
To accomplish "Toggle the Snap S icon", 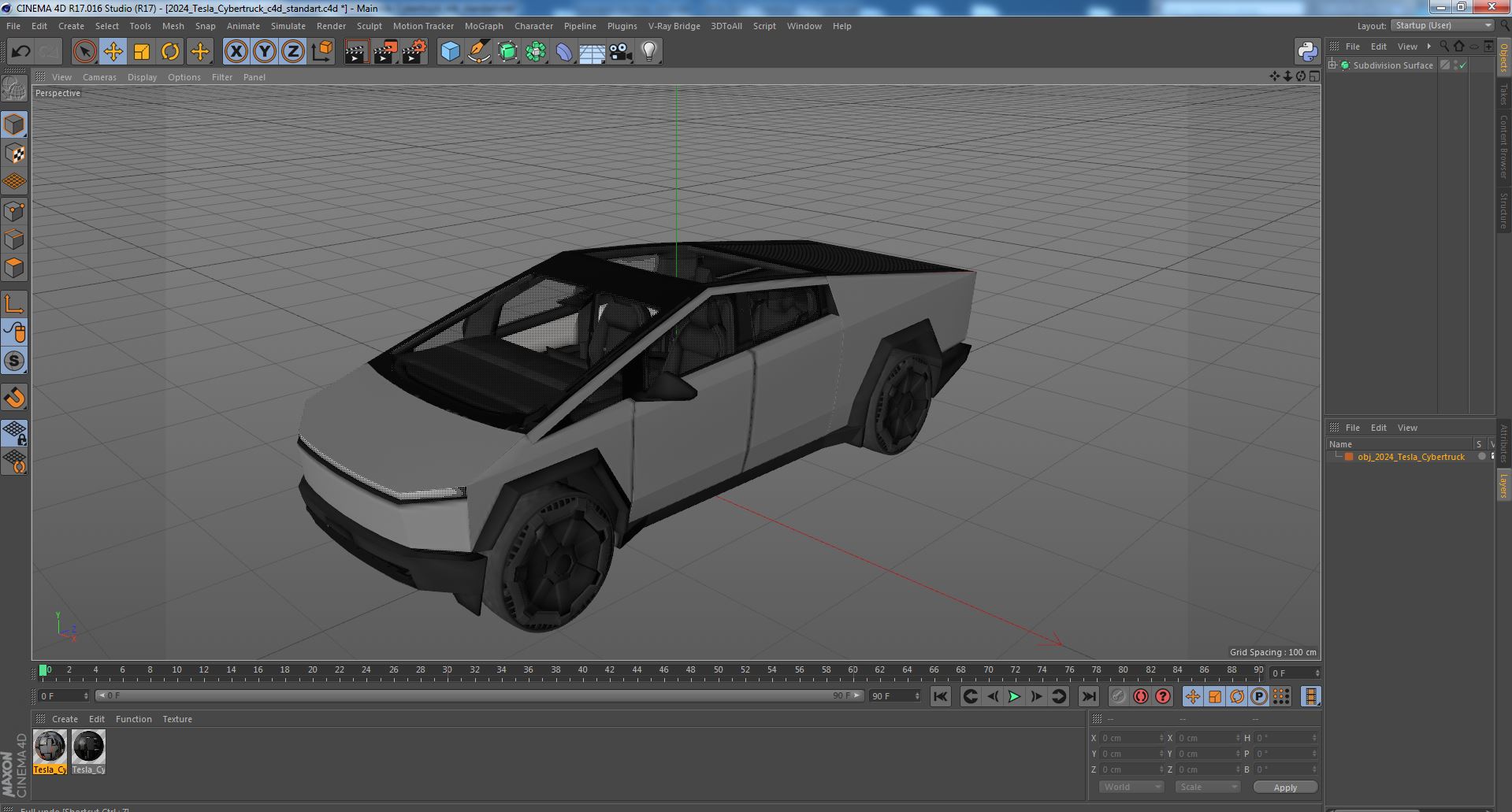I will (14, 362).
